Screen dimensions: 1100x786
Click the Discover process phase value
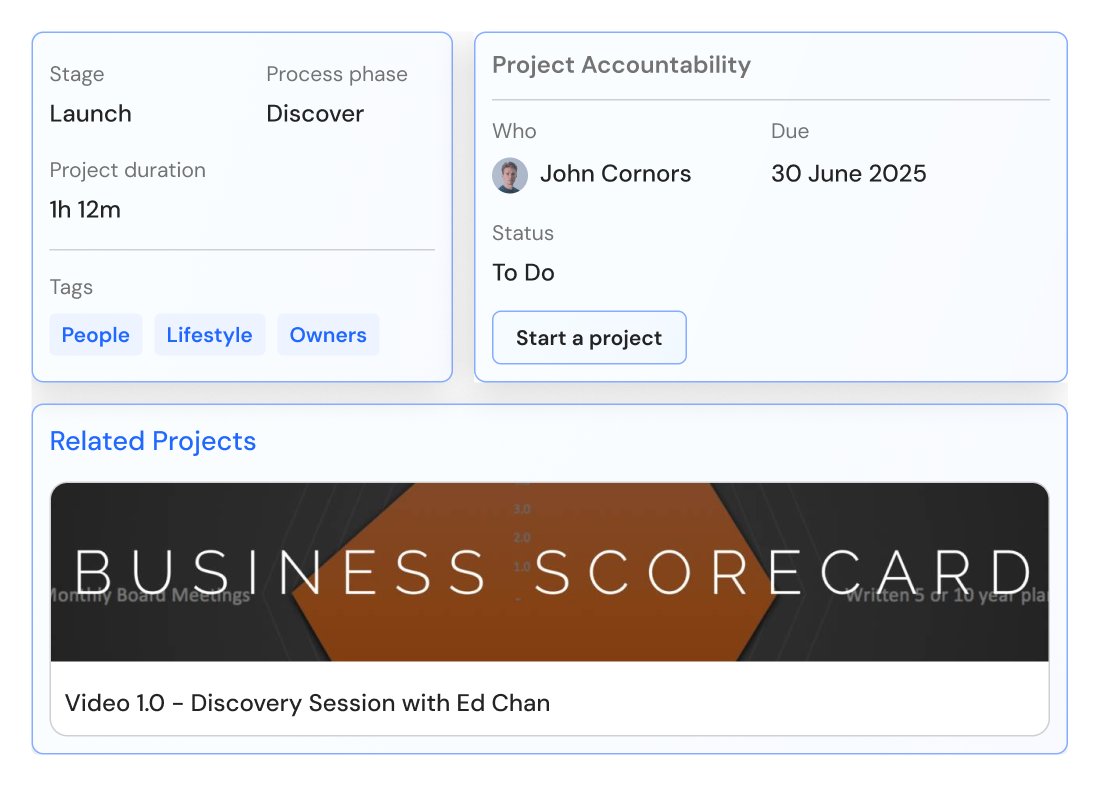[x=315, y=114]
